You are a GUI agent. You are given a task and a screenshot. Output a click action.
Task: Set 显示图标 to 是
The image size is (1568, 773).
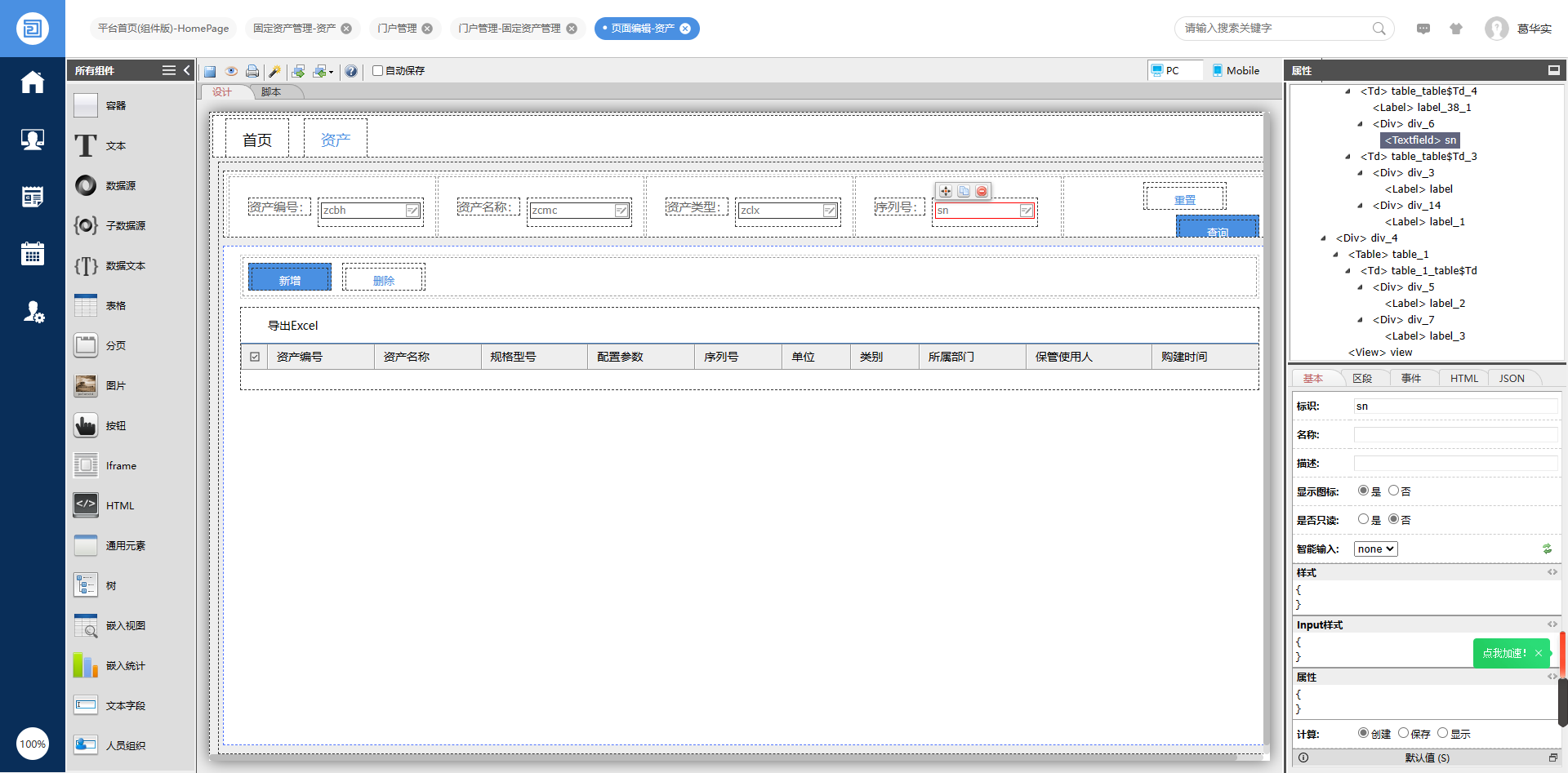(x=1363, y=491)
